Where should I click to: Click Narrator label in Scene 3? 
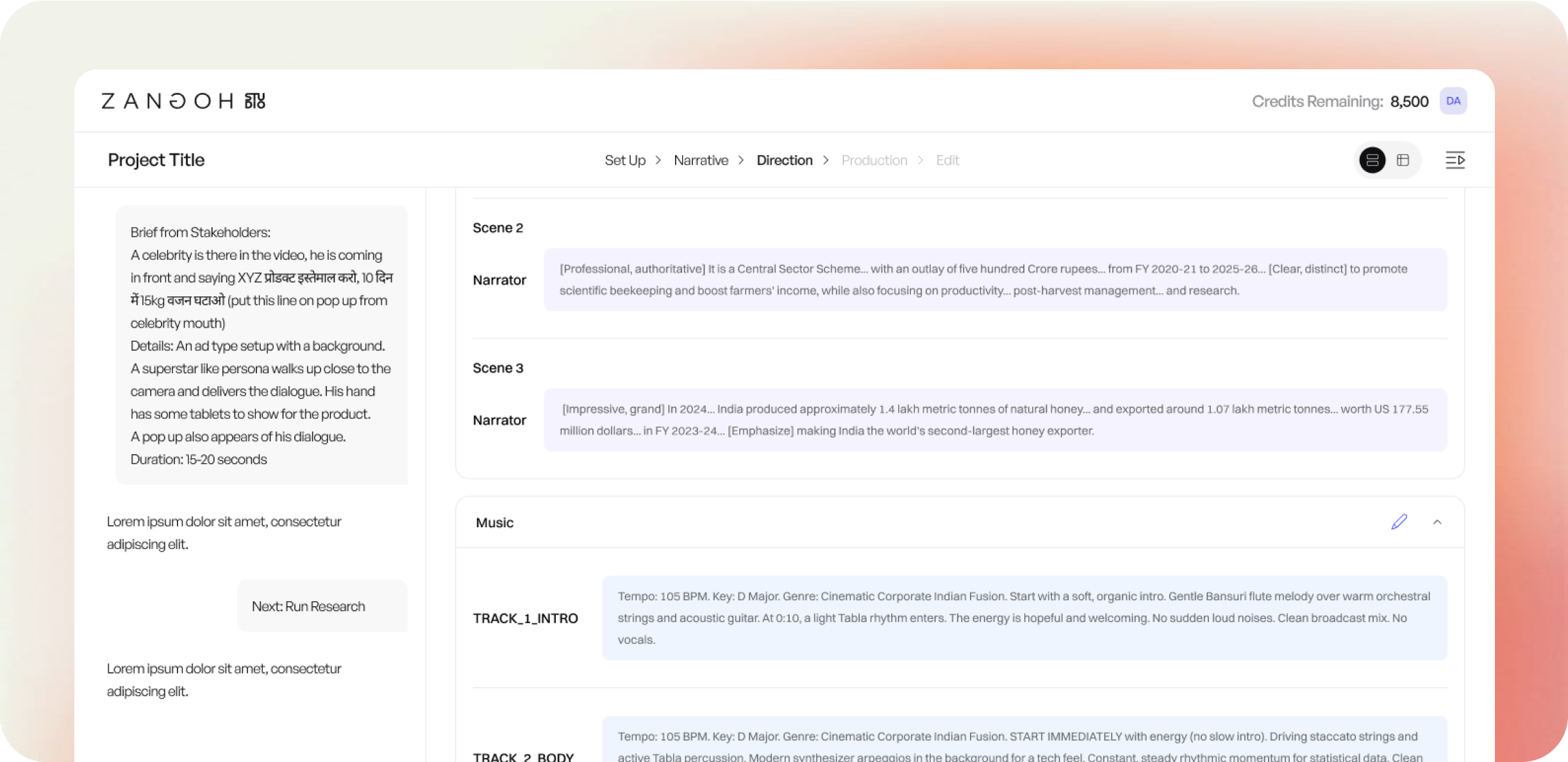499,420
